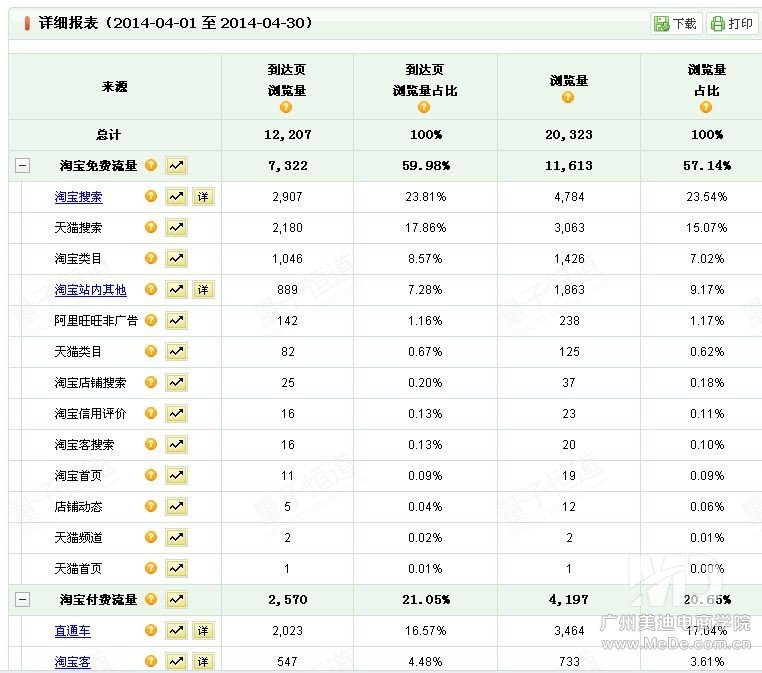Show trend chart for 天猫类目
762x673 pixels.
176,351
